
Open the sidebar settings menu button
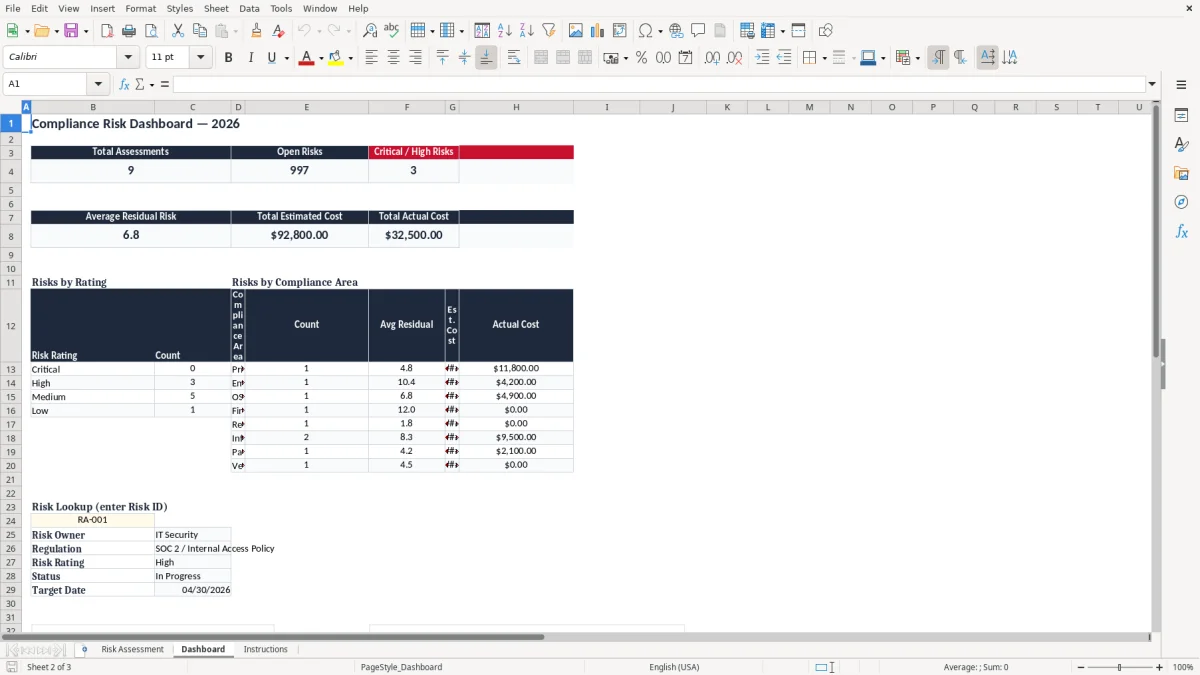(1182, 86)
